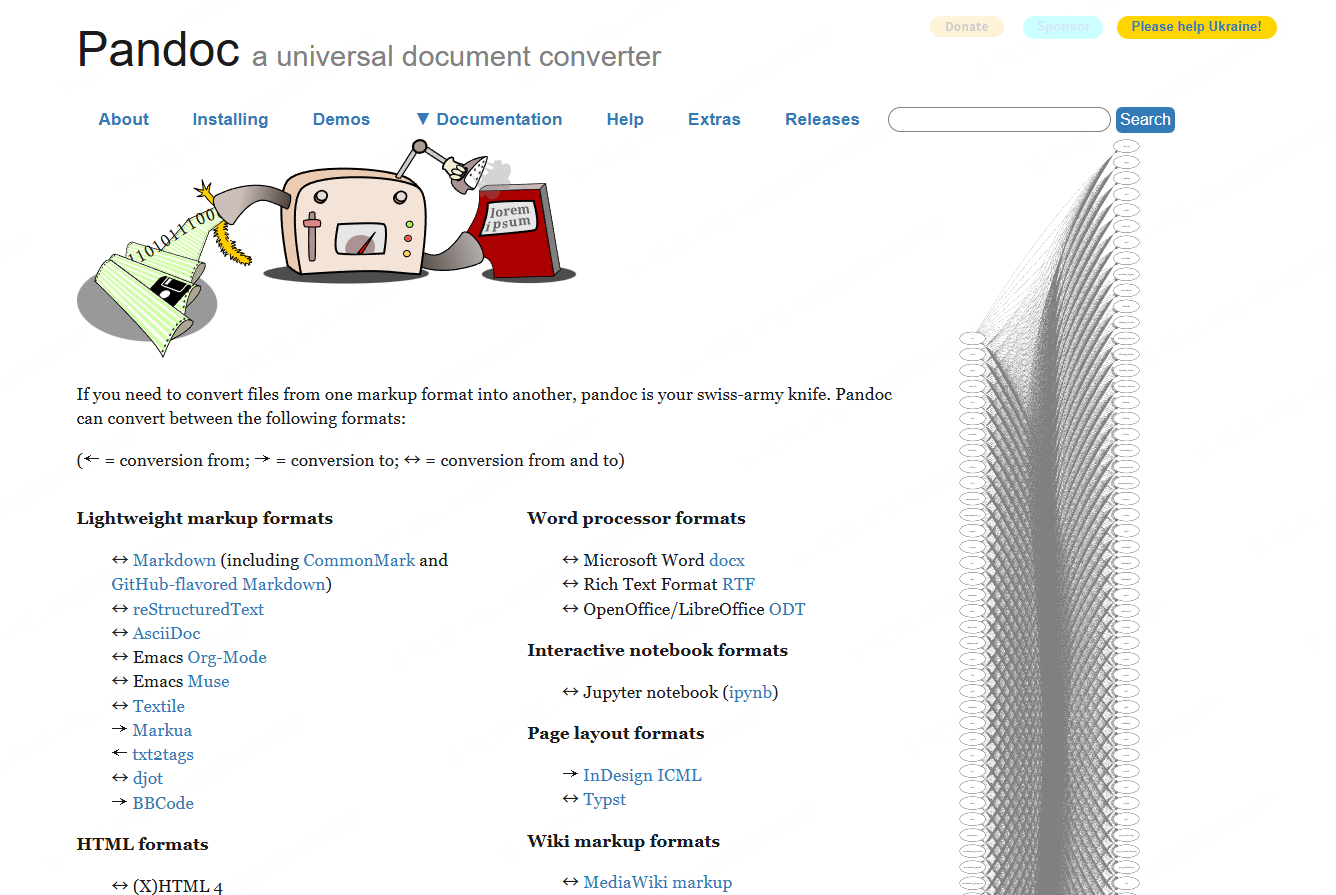
Task: Click inside the search text field
Action: (998, 120)
